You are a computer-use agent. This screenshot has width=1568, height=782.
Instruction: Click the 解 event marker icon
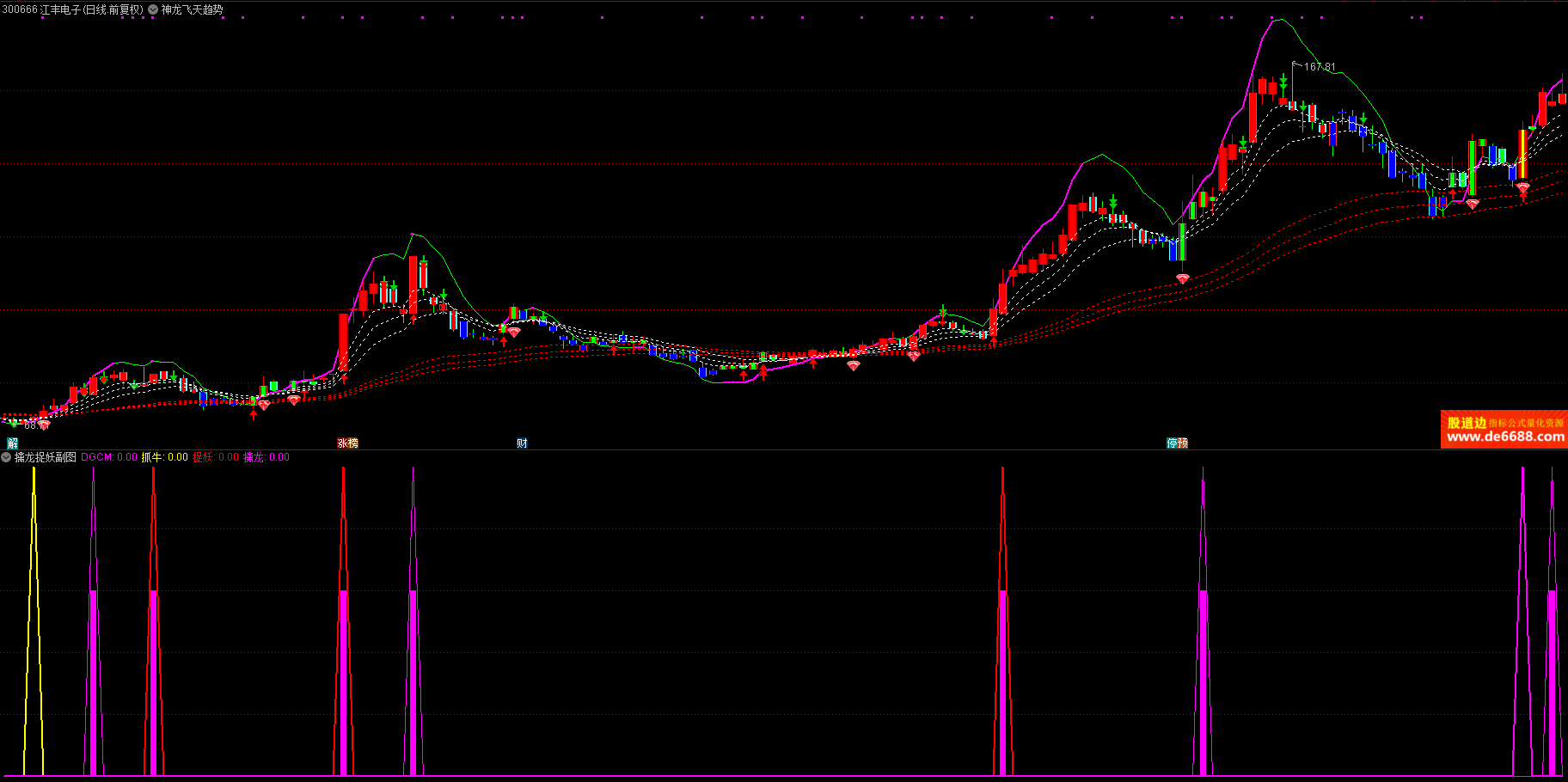tap(12, 443)
